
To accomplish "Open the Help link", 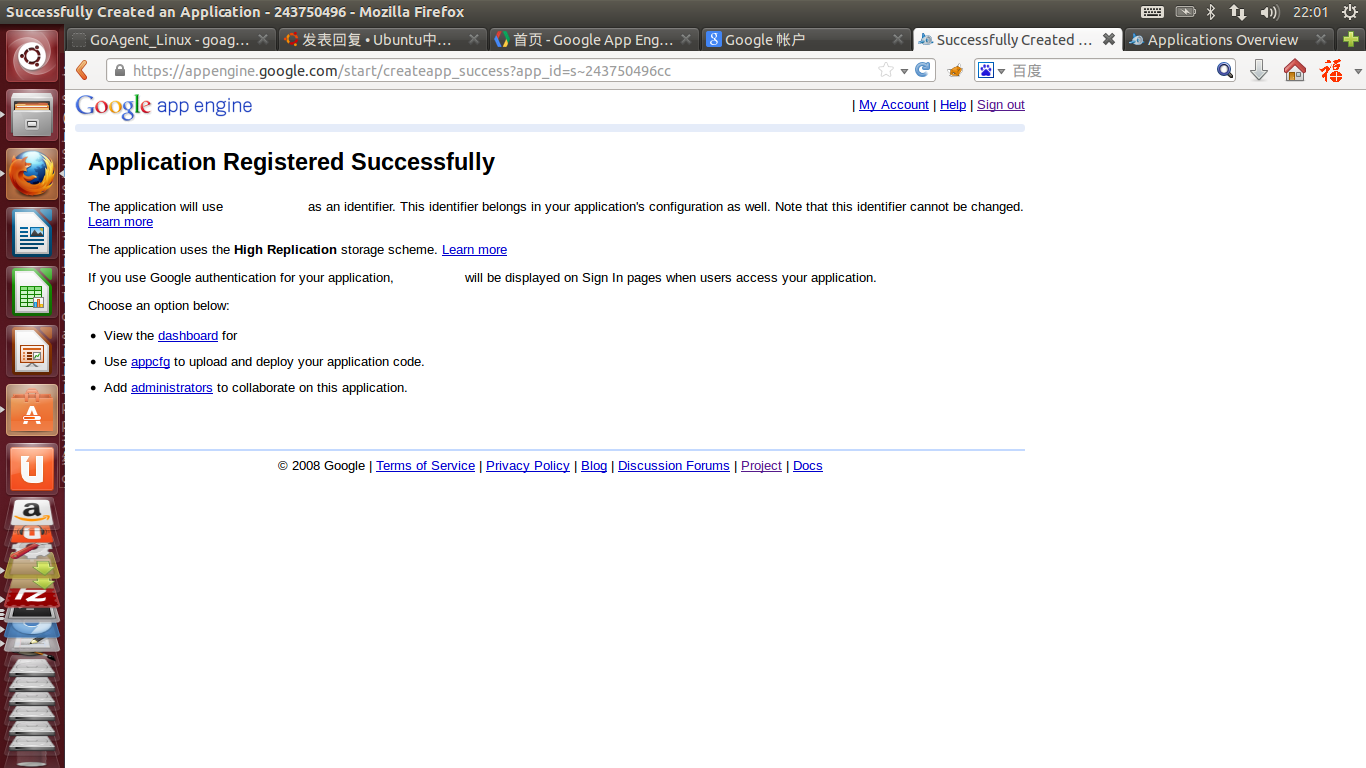I will pyautogui.click(x=953, y=105).
